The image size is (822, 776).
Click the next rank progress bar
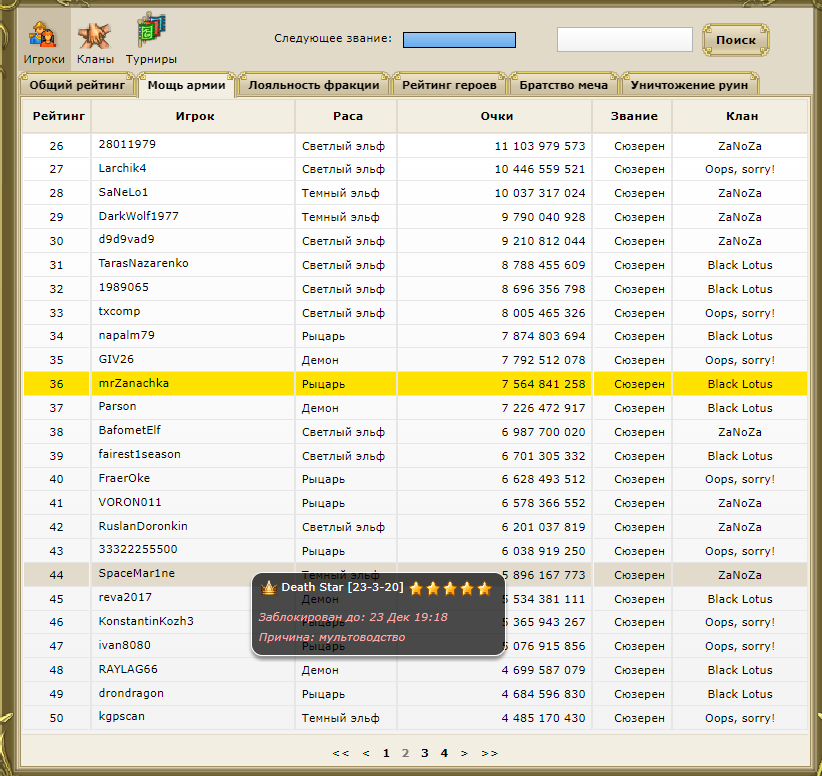coord(459,40)
